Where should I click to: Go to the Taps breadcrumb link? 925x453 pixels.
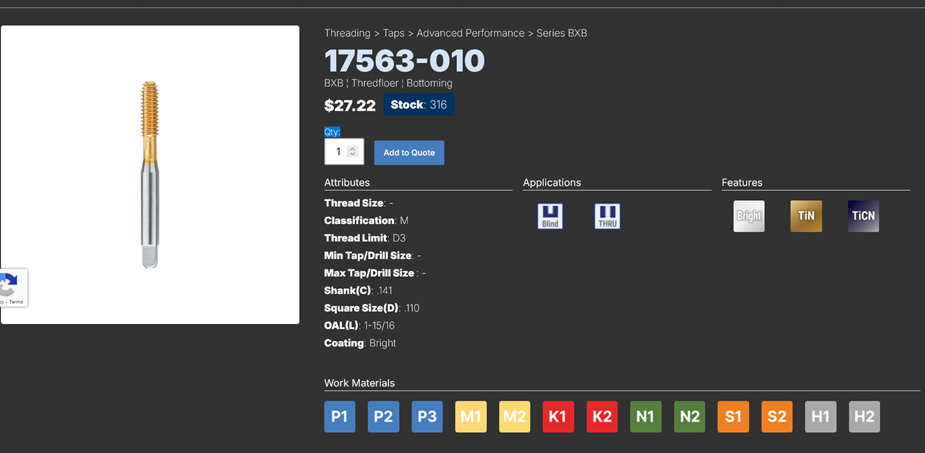point(393,33)
